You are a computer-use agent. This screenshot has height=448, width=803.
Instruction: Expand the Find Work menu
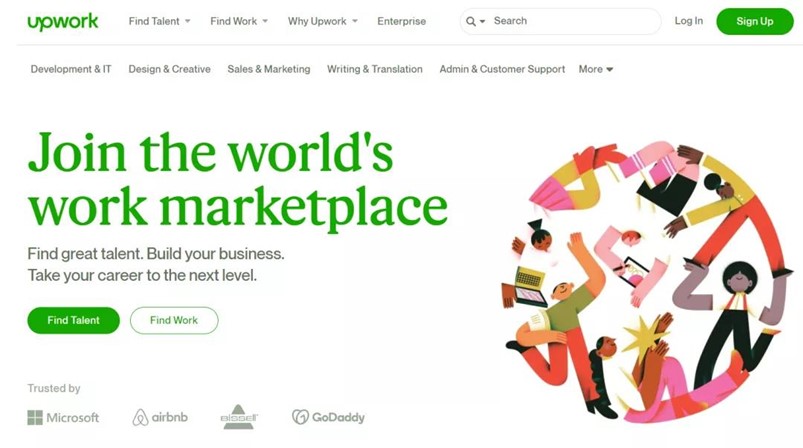click(239, 22)
